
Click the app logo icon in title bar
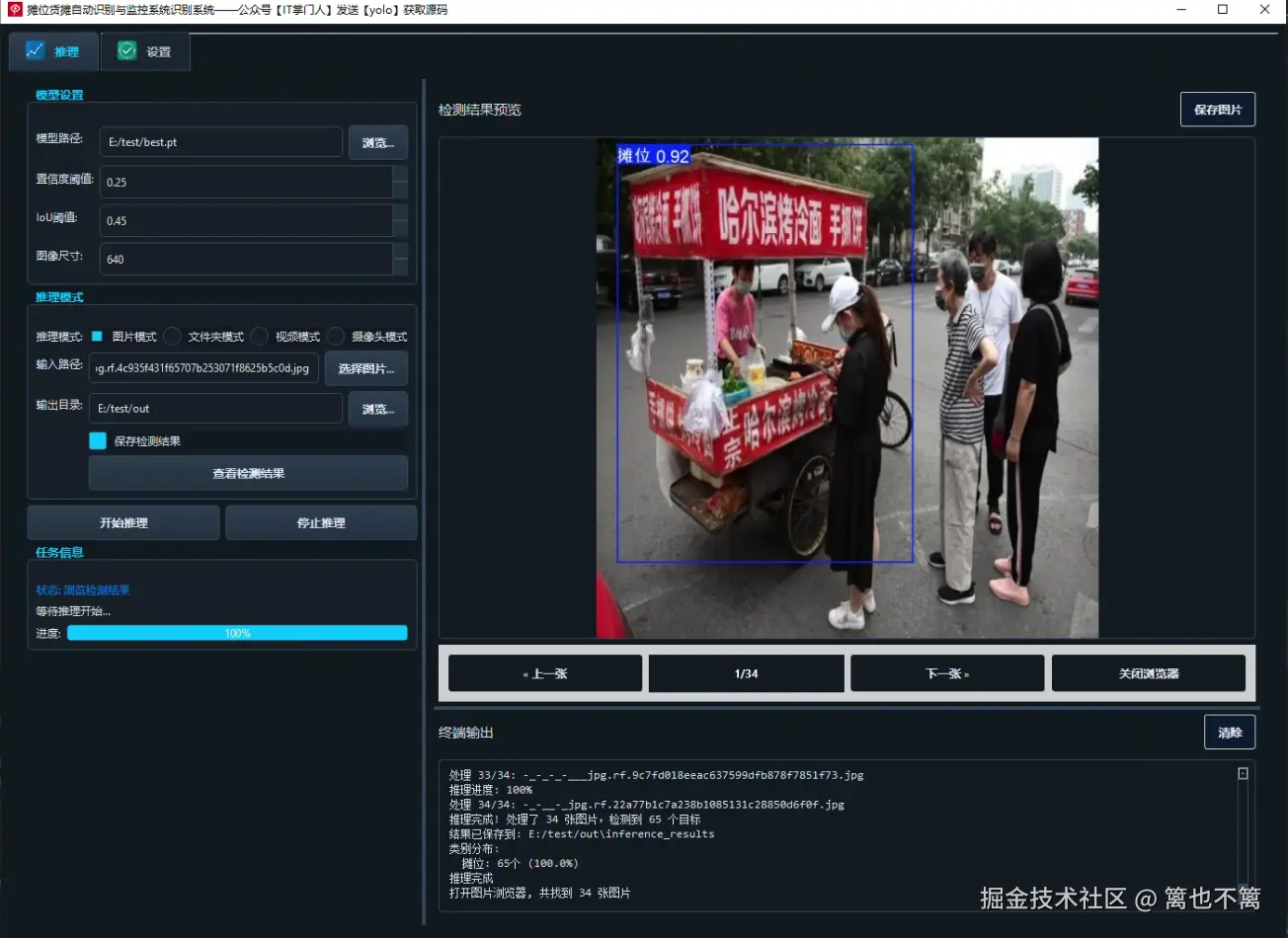(15, 10)
